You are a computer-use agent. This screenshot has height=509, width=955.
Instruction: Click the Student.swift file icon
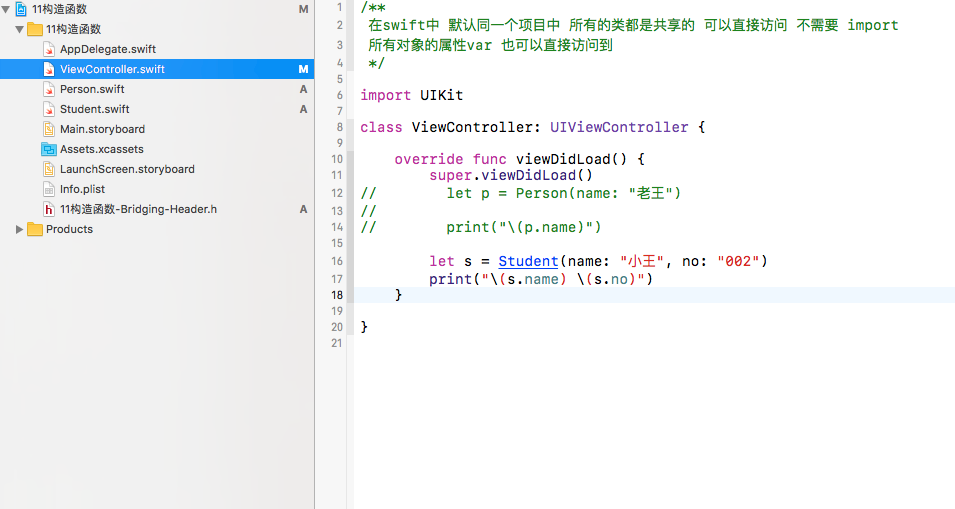pos(49,110)
